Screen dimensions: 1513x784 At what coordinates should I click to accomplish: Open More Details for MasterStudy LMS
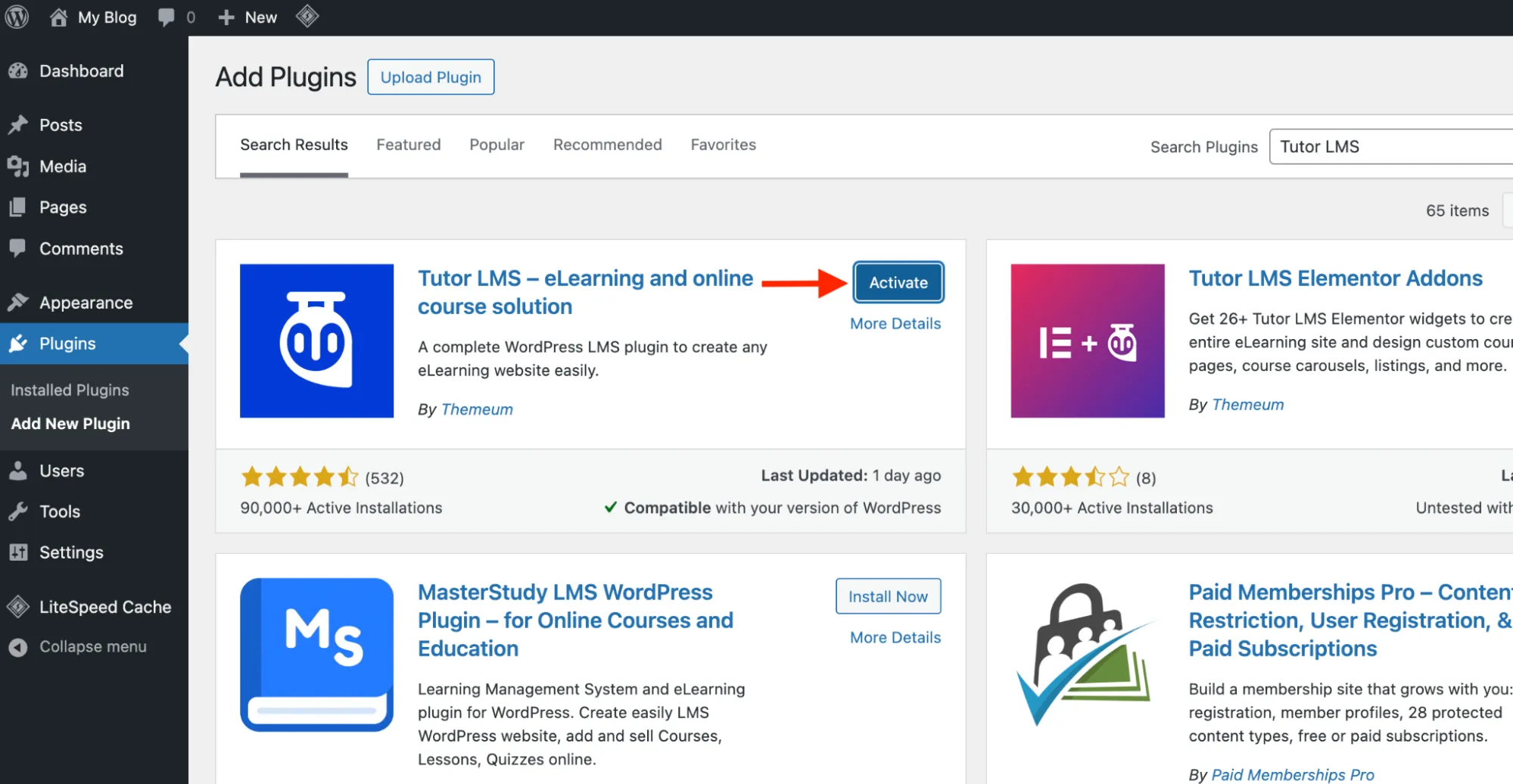point(895,637)
